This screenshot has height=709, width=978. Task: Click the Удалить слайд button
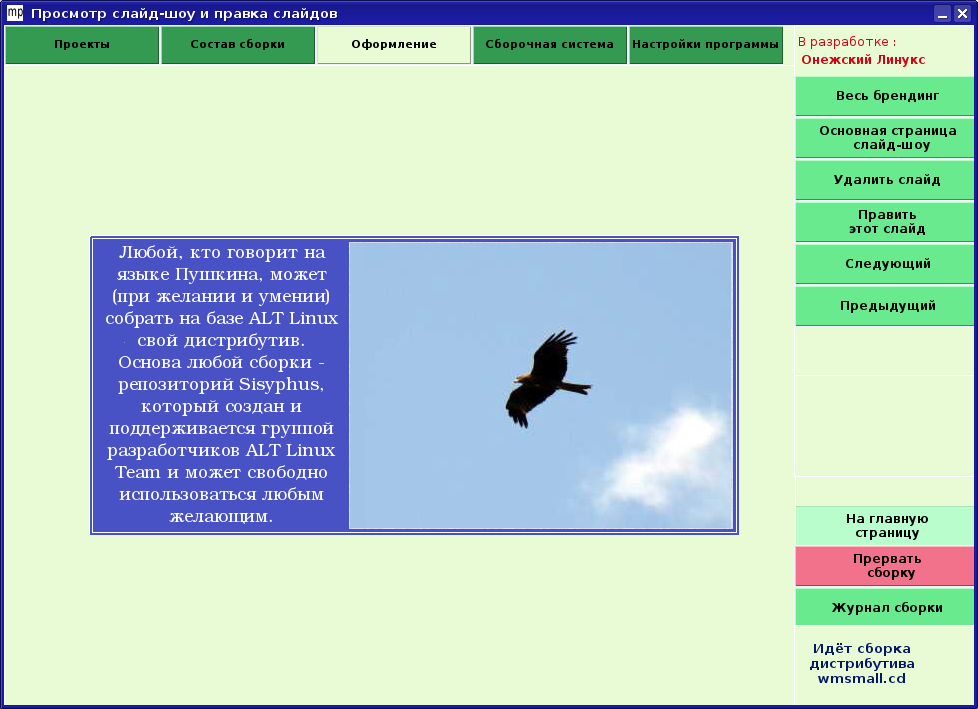(886, 181)
